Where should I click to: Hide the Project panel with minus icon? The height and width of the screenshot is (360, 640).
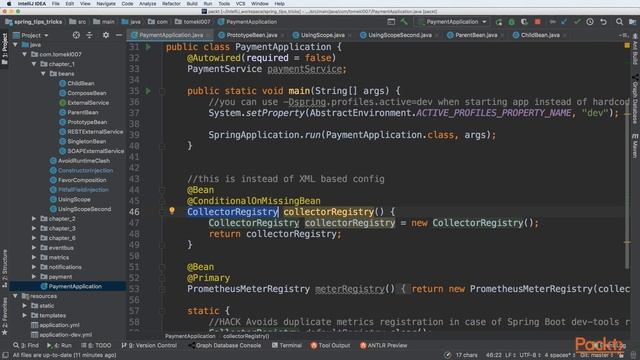point(119,35)
